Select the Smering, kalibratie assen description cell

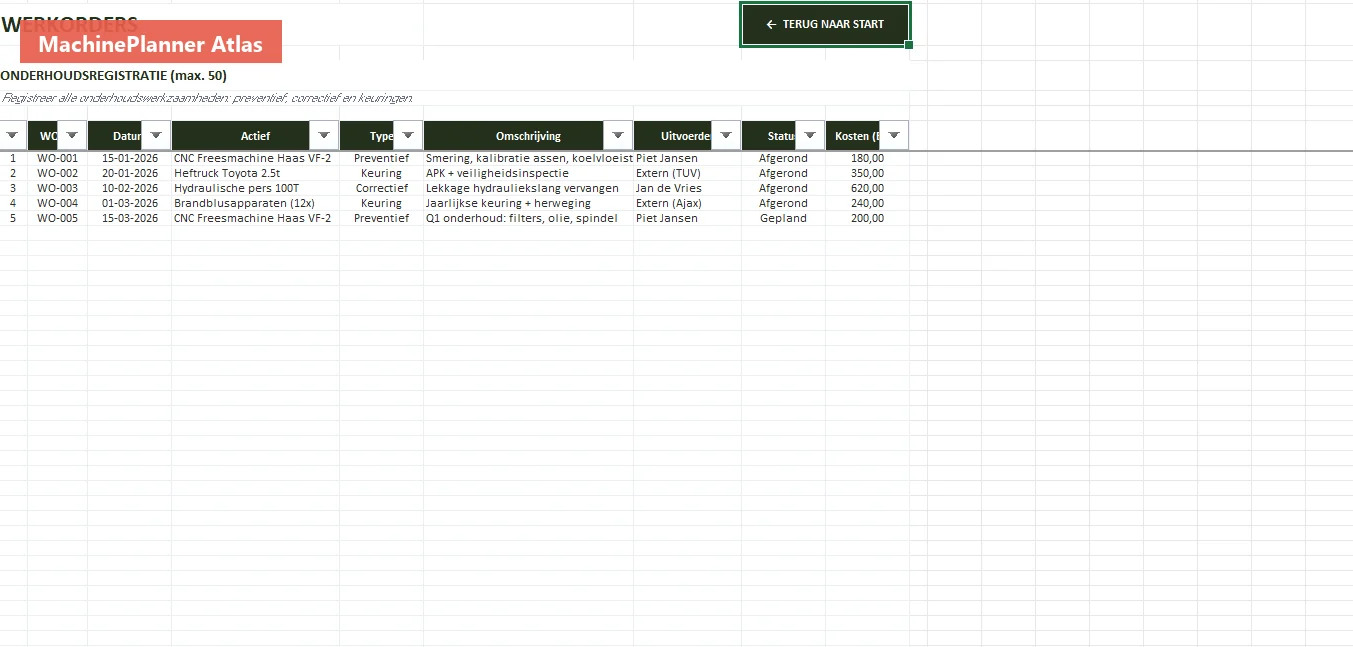click(x=528, y=158)
